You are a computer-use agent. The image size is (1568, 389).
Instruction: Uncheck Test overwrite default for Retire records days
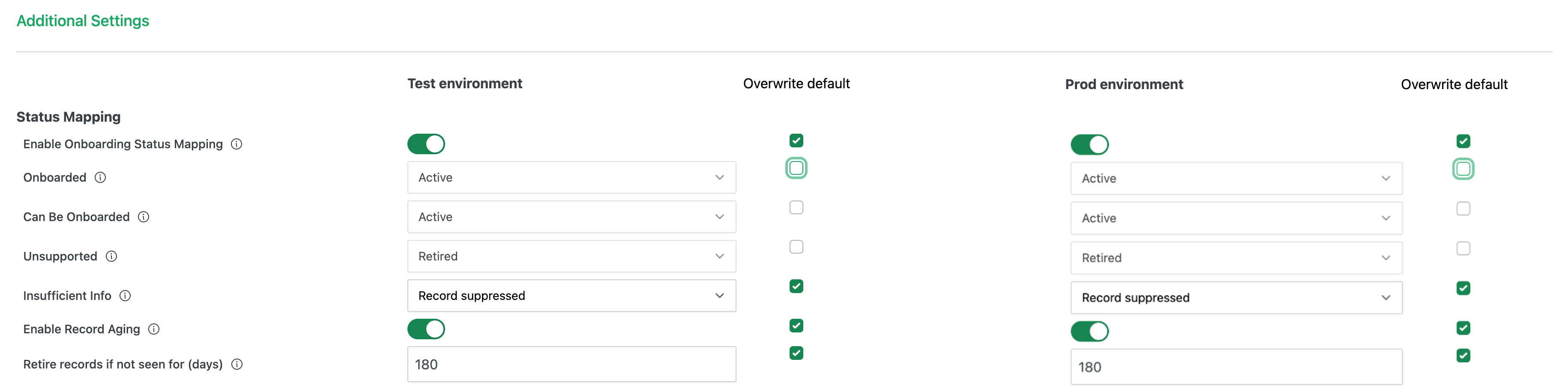point(796,353)
